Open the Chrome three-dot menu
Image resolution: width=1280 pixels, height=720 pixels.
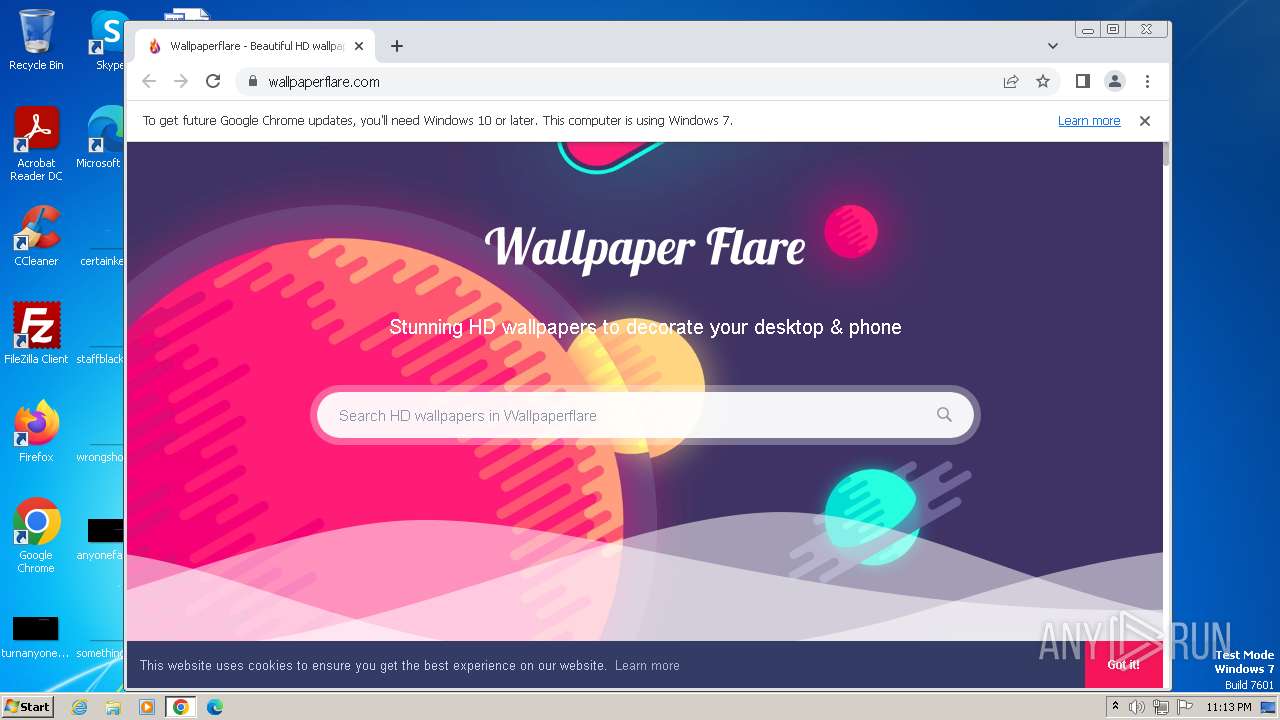coord(1147,81)
